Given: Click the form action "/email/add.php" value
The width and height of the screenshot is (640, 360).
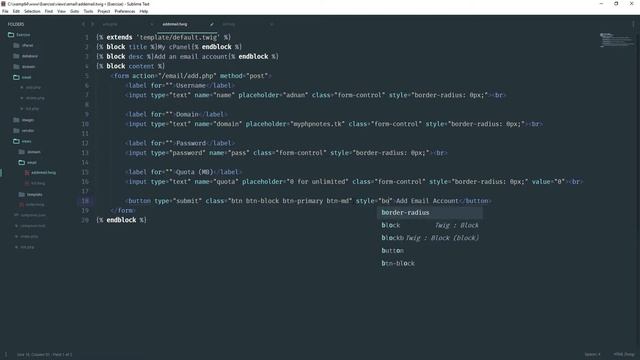Looking at the screenshot, I should [187, 76].
